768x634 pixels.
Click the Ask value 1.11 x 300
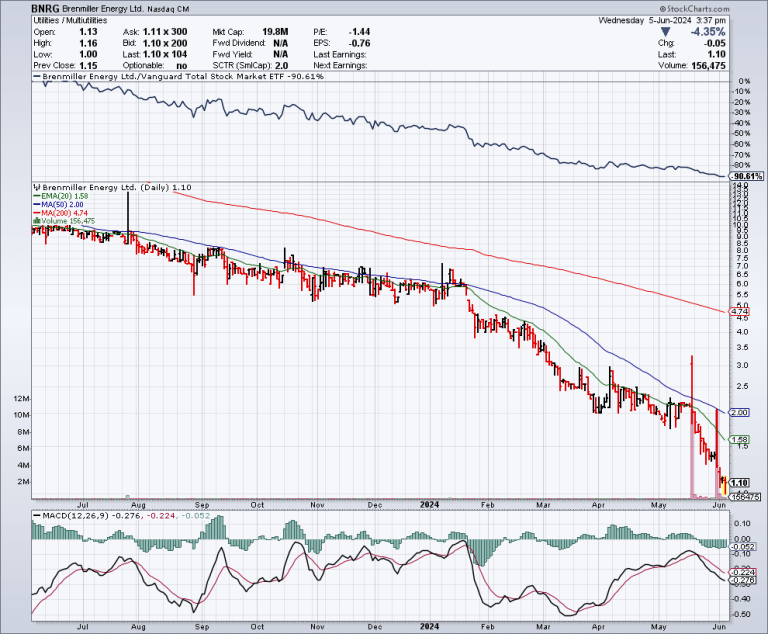165,31
